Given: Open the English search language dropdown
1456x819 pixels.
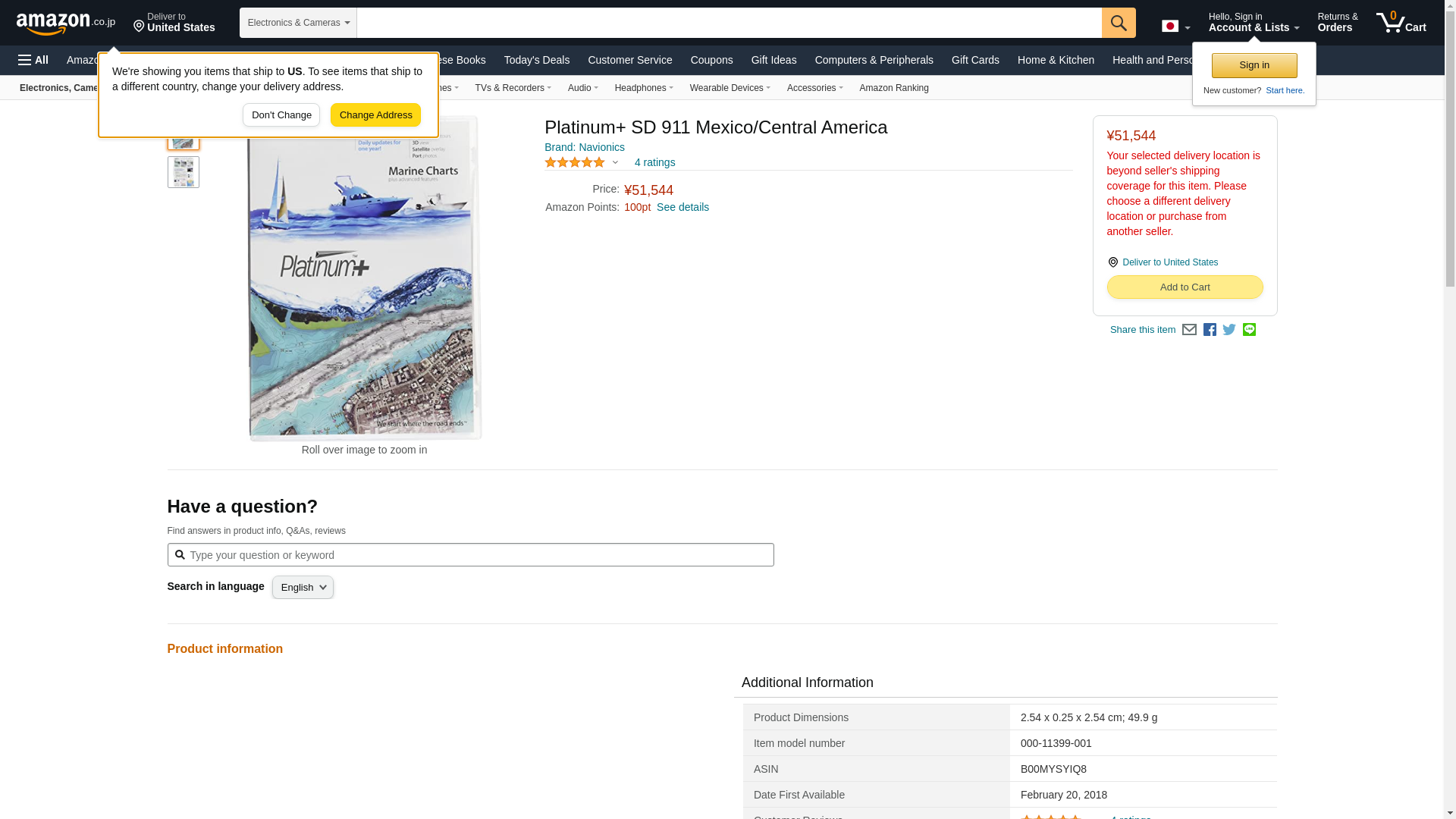Looking at the screenshot, I should pyautogui.click(x=303, y=588).
